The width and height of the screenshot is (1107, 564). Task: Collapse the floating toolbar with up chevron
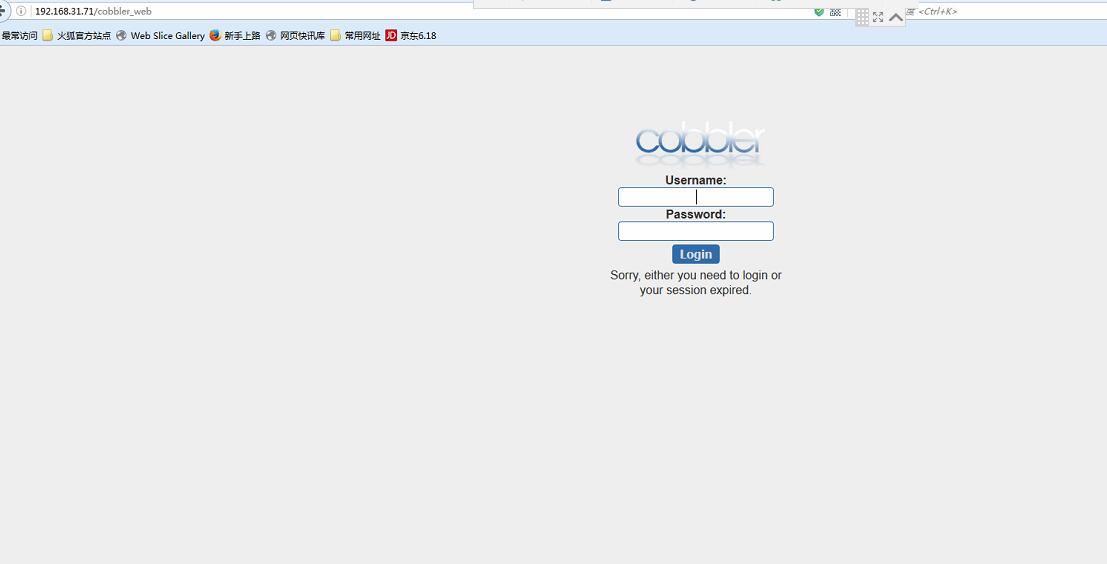(896, 17)
